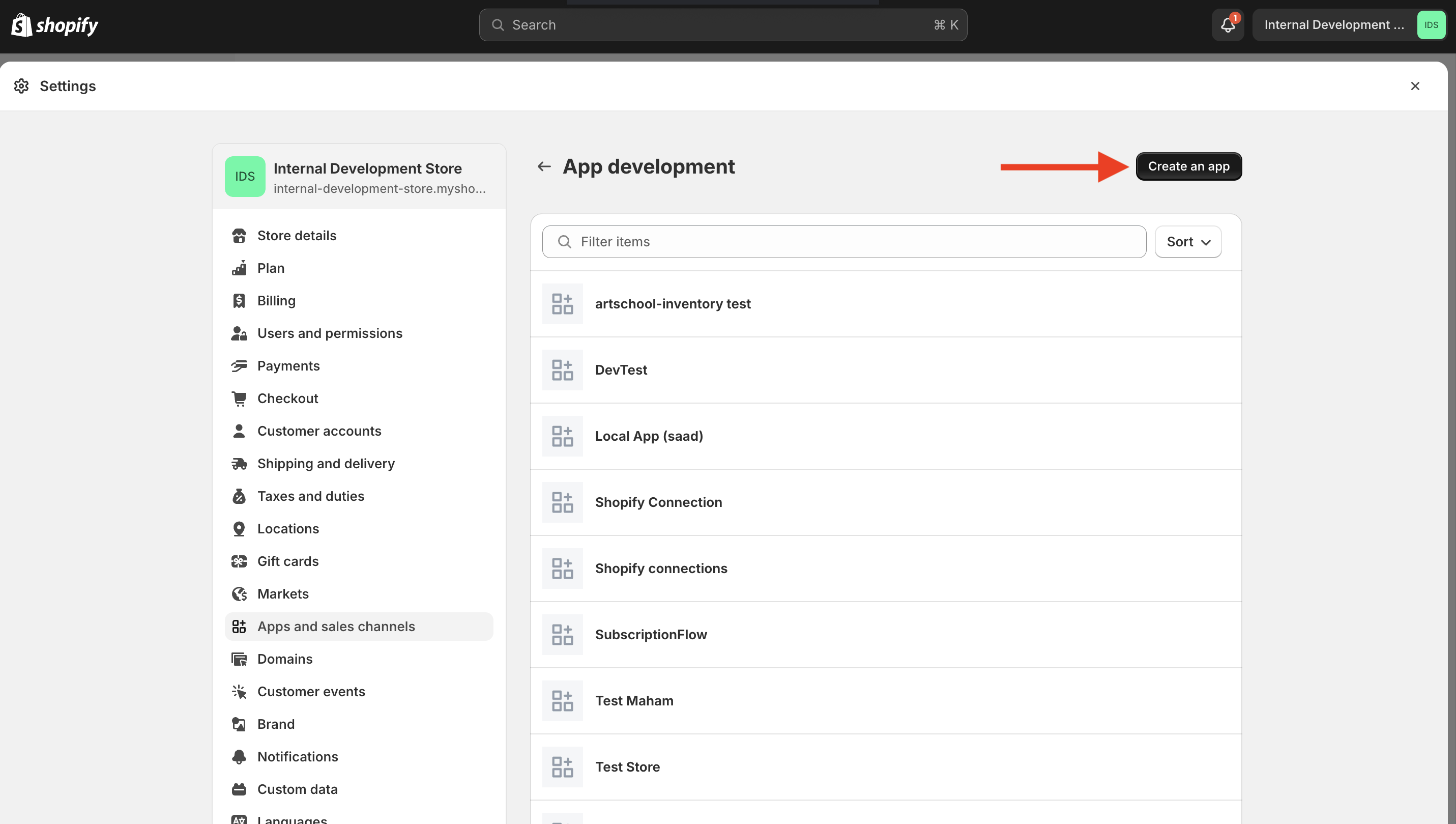Click the Shipping and delivery truck icon
Viewport: 1456px width, 824px height.
click(239, 464)
